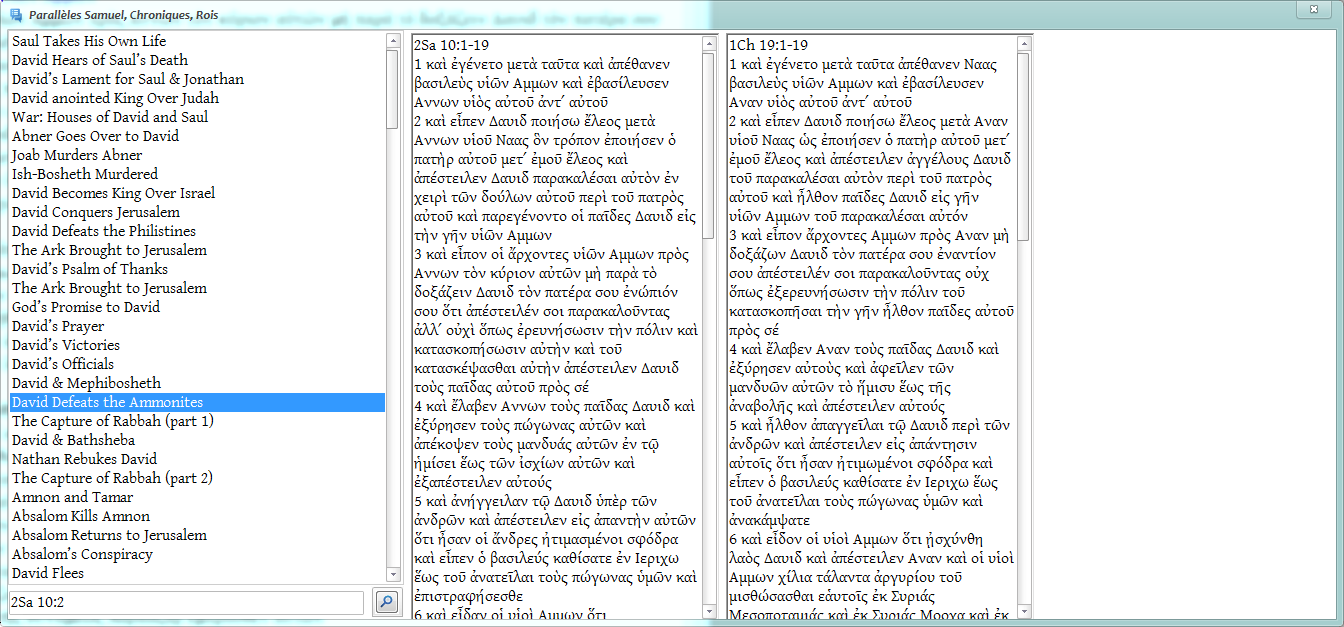Click the 2Sa pane scrollbar thumb
Viewport: 1344px width, 627px height.
point(709,145)
